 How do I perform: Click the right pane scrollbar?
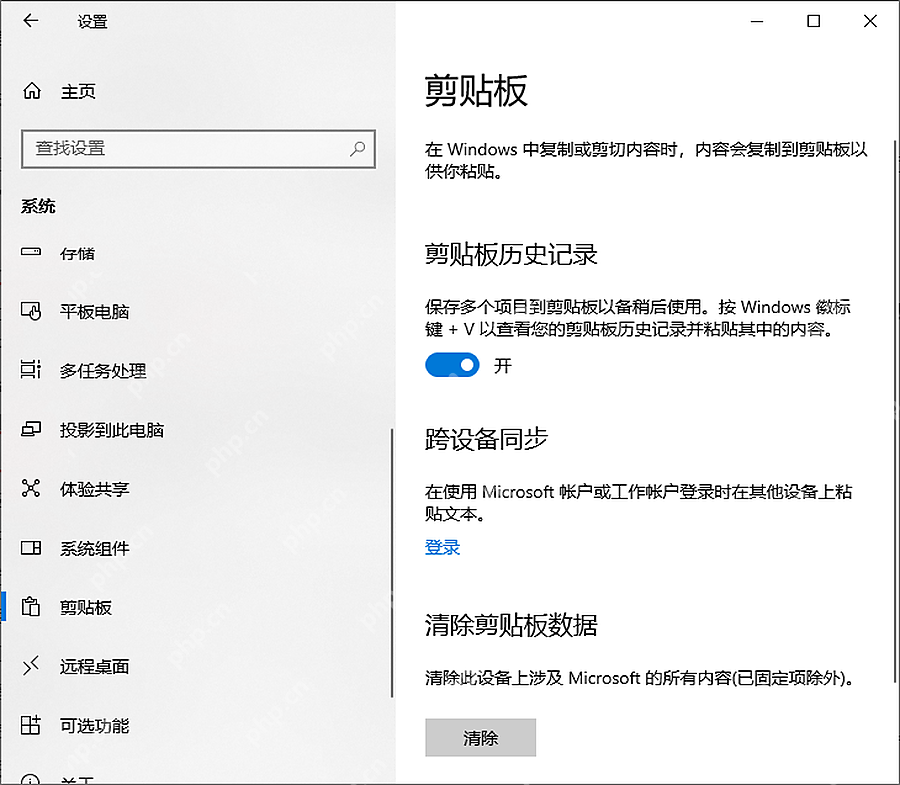point(895,411)
